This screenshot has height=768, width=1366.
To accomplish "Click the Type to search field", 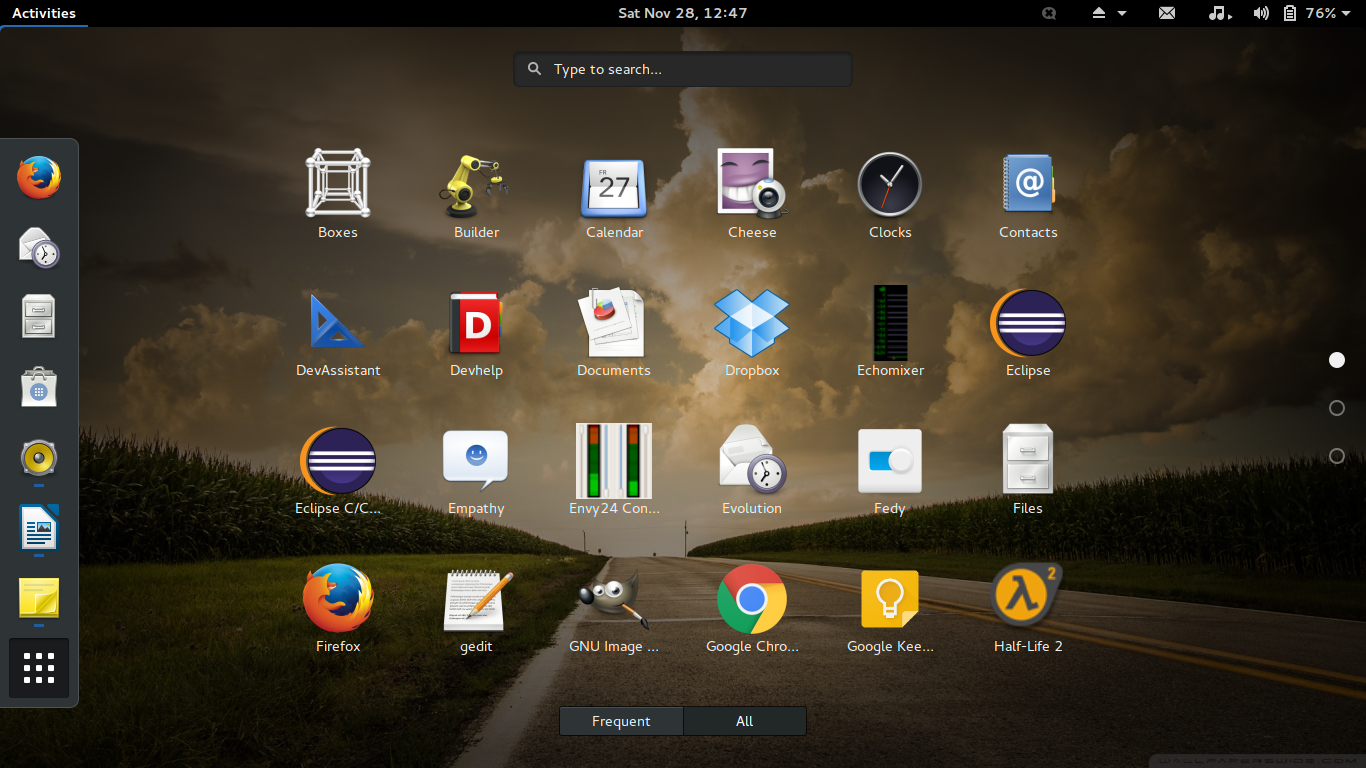I will 683,69.
